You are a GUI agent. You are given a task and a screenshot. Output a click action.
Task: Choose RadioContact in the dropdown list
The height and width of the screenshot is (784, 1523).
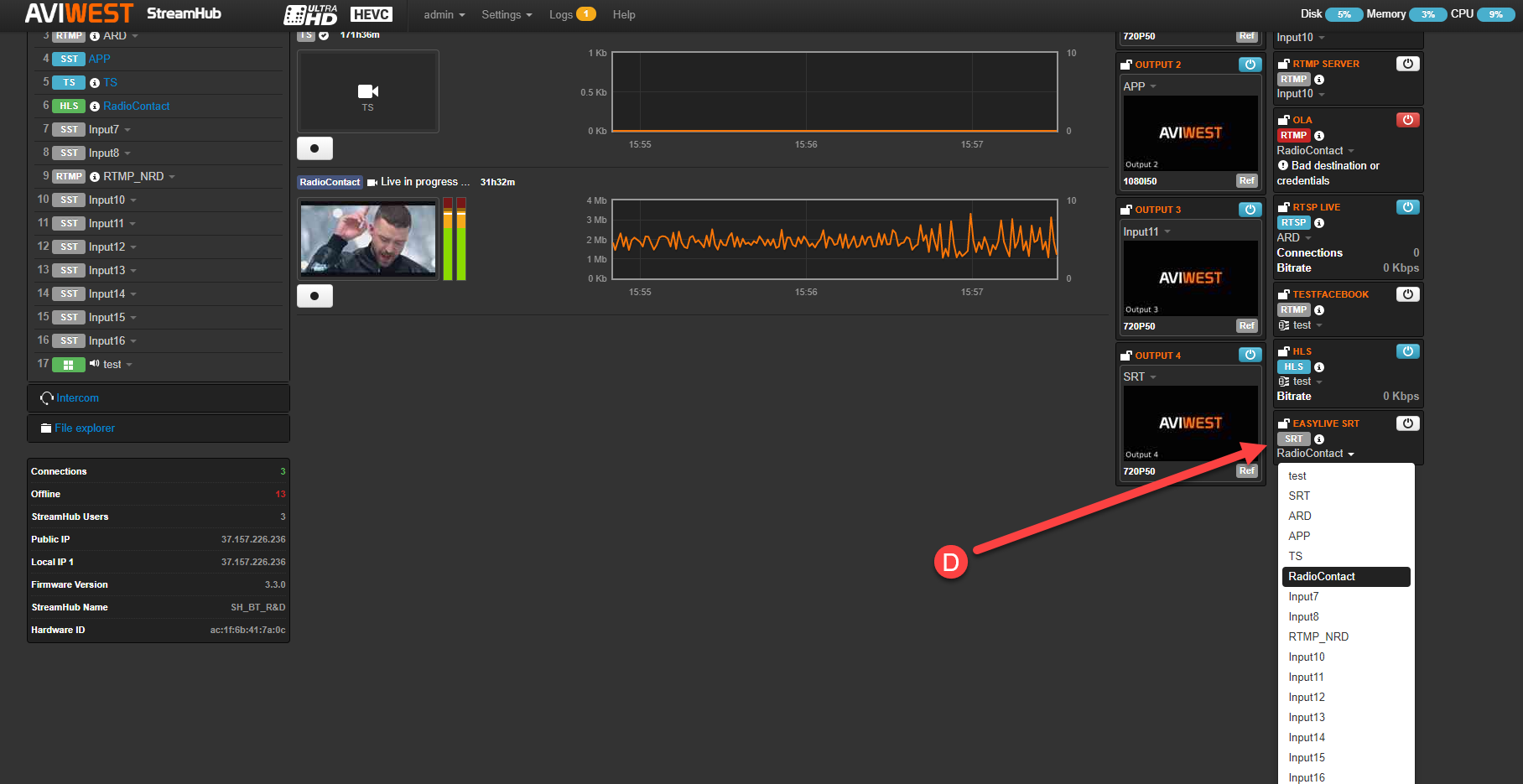[x=1346, y=577]
